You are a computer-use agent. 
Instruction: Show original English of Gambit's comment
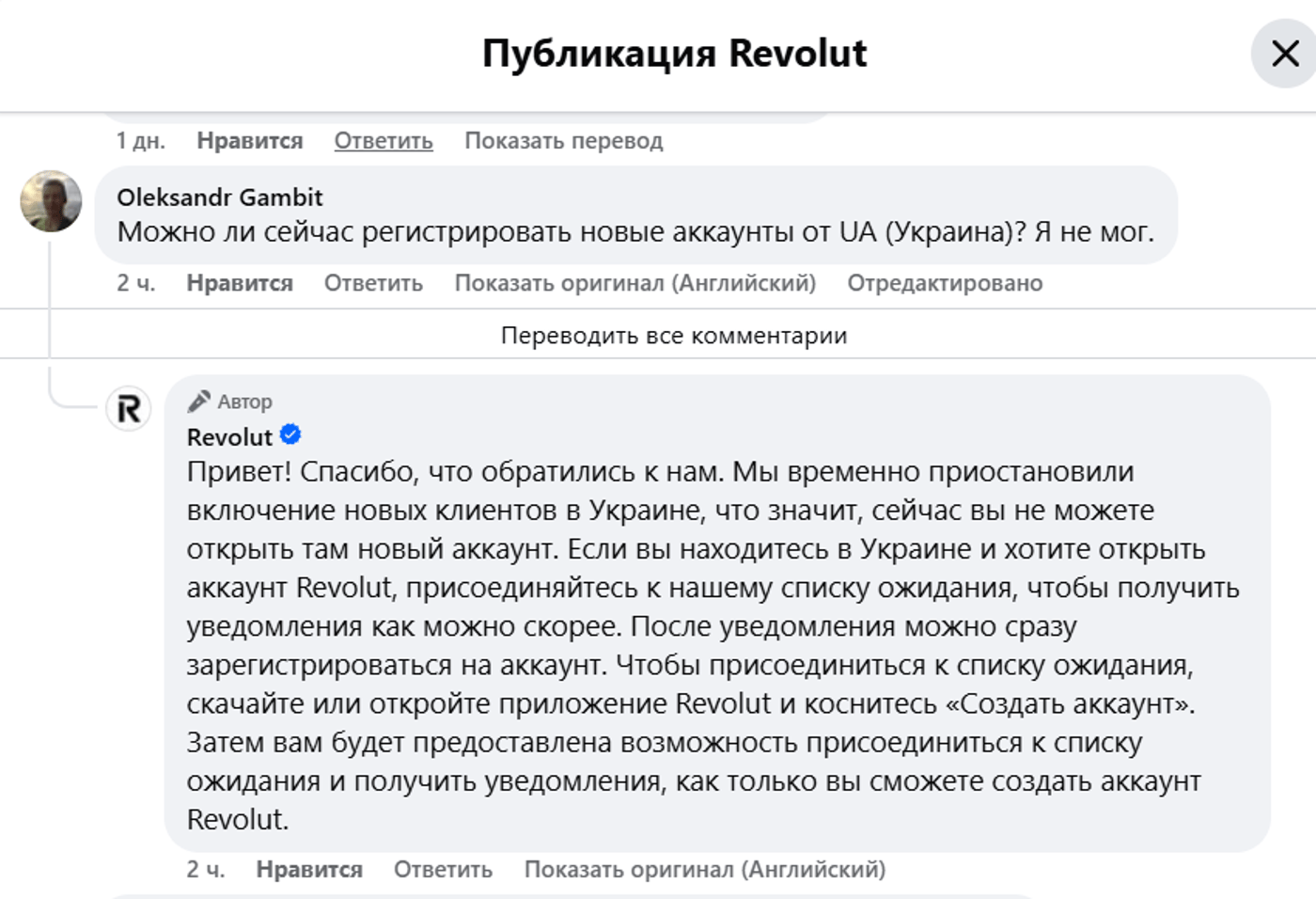(x=634, y=283)
